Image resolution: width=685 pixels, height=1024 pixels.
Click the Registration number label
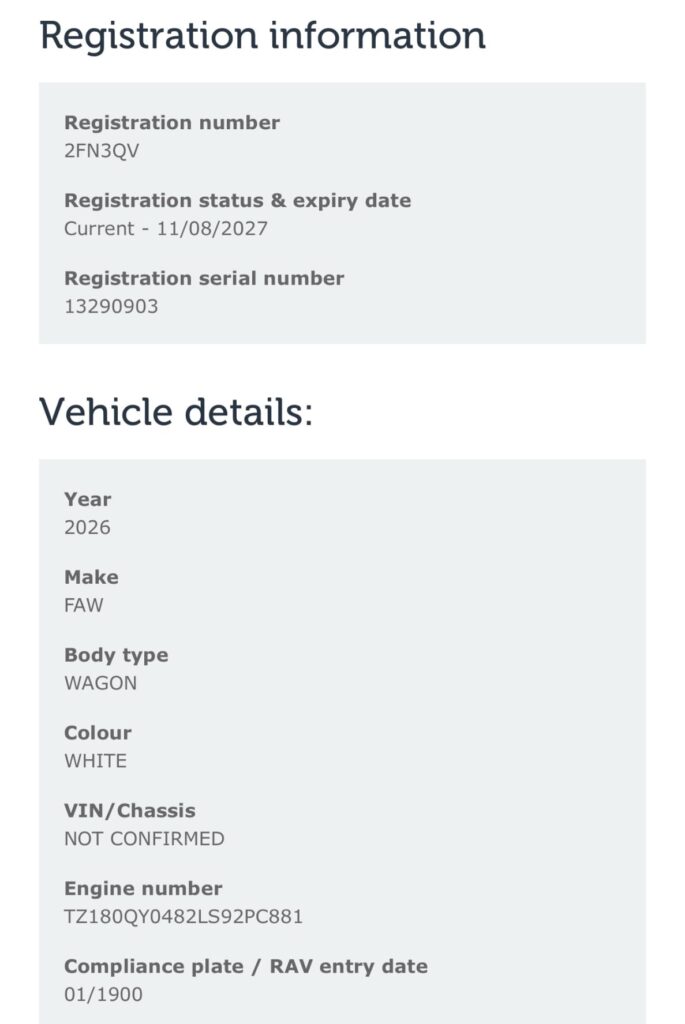[172, 123]
